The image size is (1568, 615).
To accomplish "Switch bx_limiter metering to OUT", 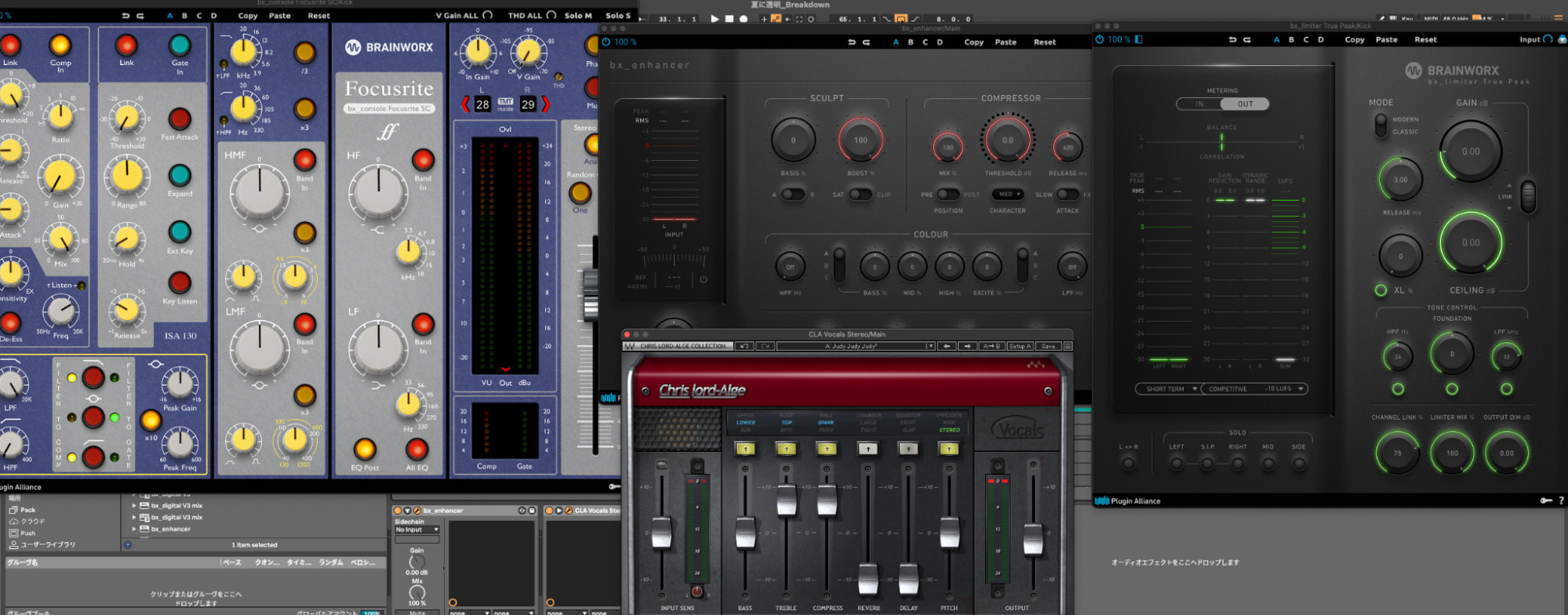I will tap(1245, 104).
